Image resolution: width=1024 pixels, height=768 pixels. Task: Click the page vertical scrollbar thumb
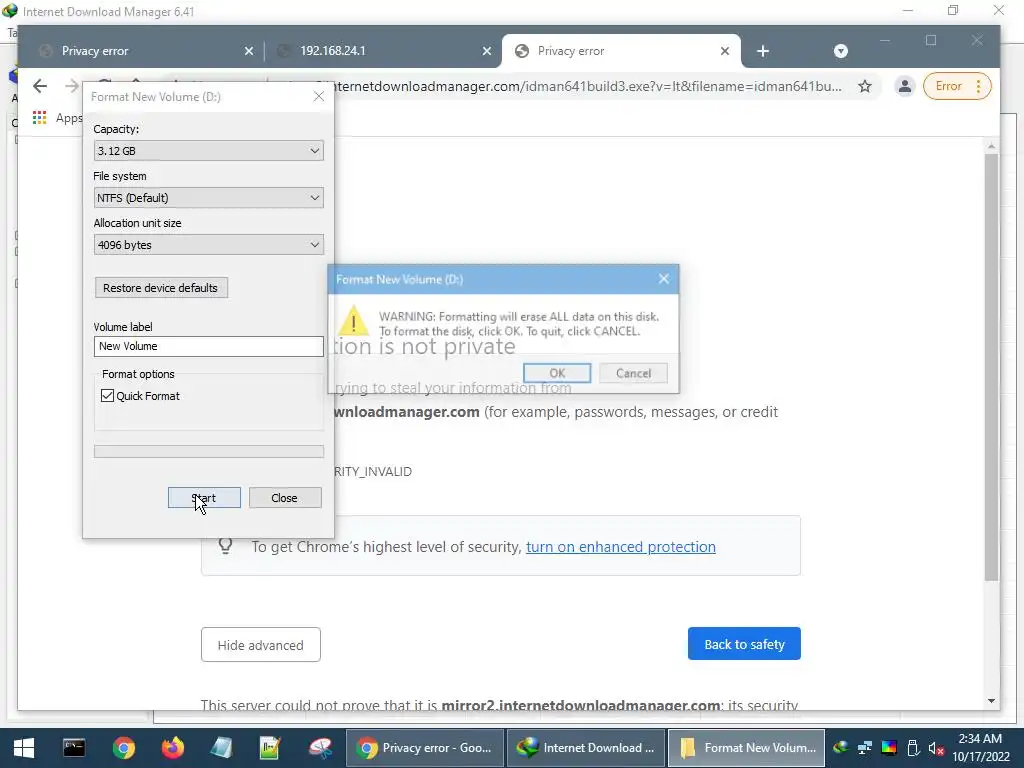click(991, 366)
